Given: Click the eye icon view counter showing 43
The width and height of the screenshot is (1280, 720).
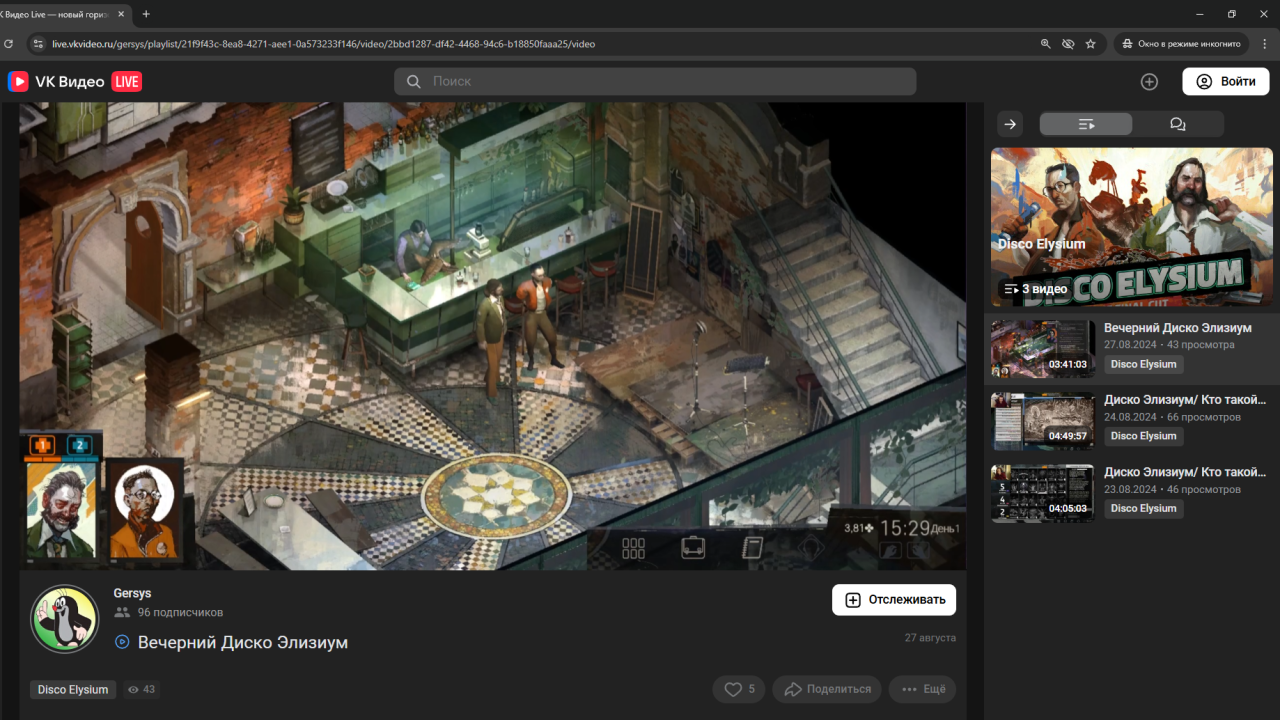Looking at the screenshot, I should (141, 690).
